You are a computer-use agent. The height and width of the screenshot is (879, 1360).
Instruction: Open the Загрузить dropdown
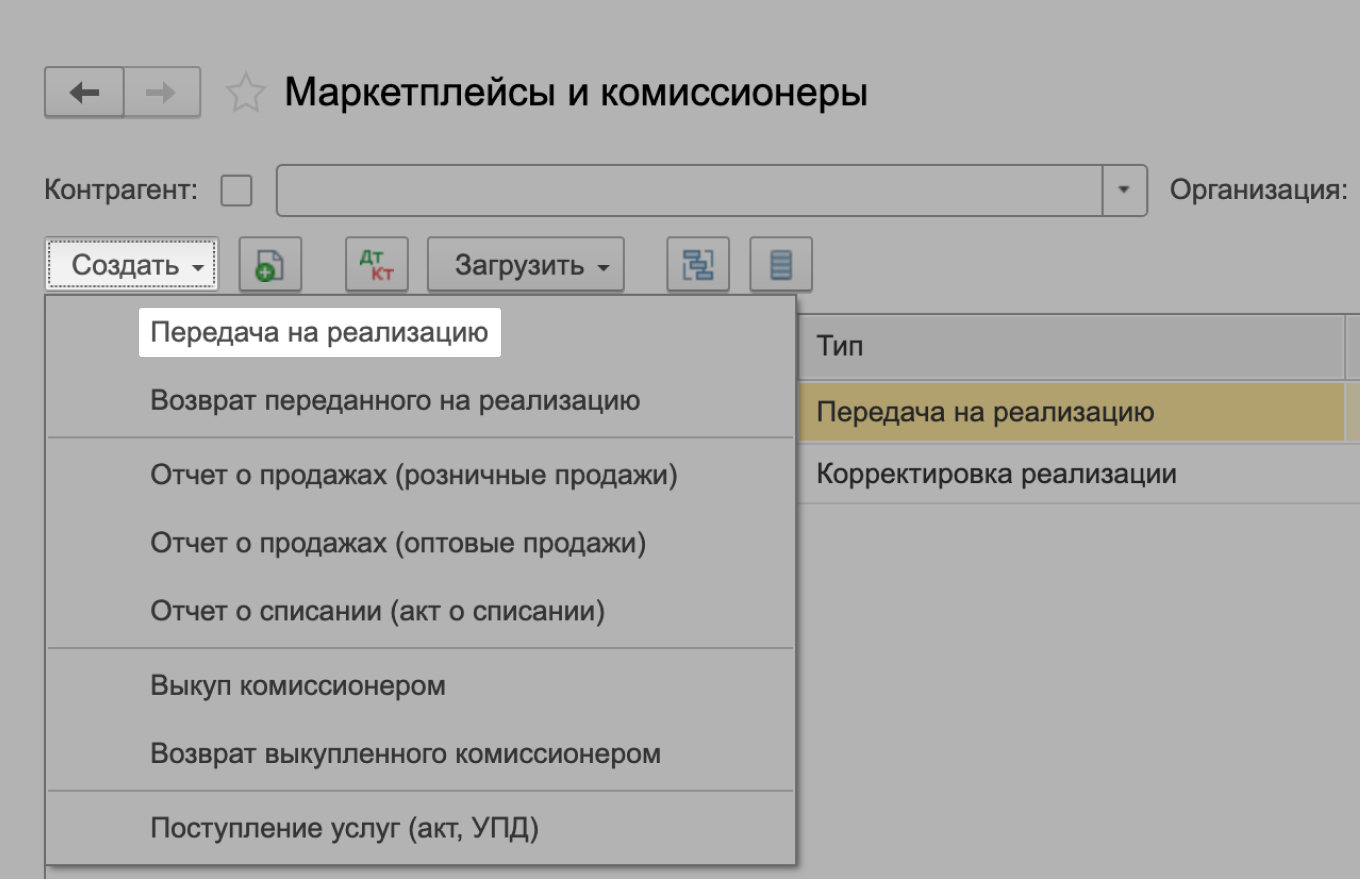click(524, 263)
